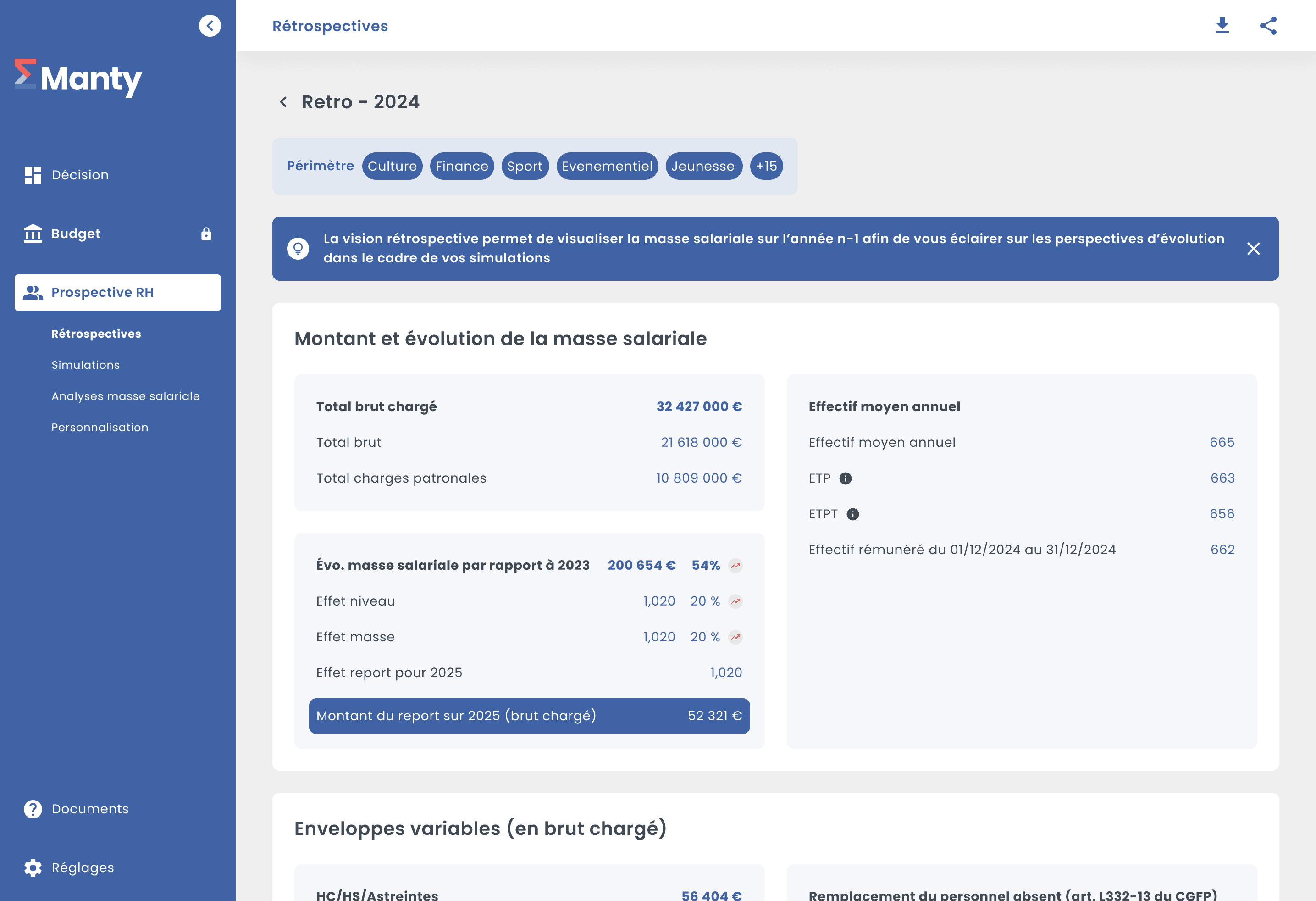Open Analyses masse salariale submenu

(125, 396)
